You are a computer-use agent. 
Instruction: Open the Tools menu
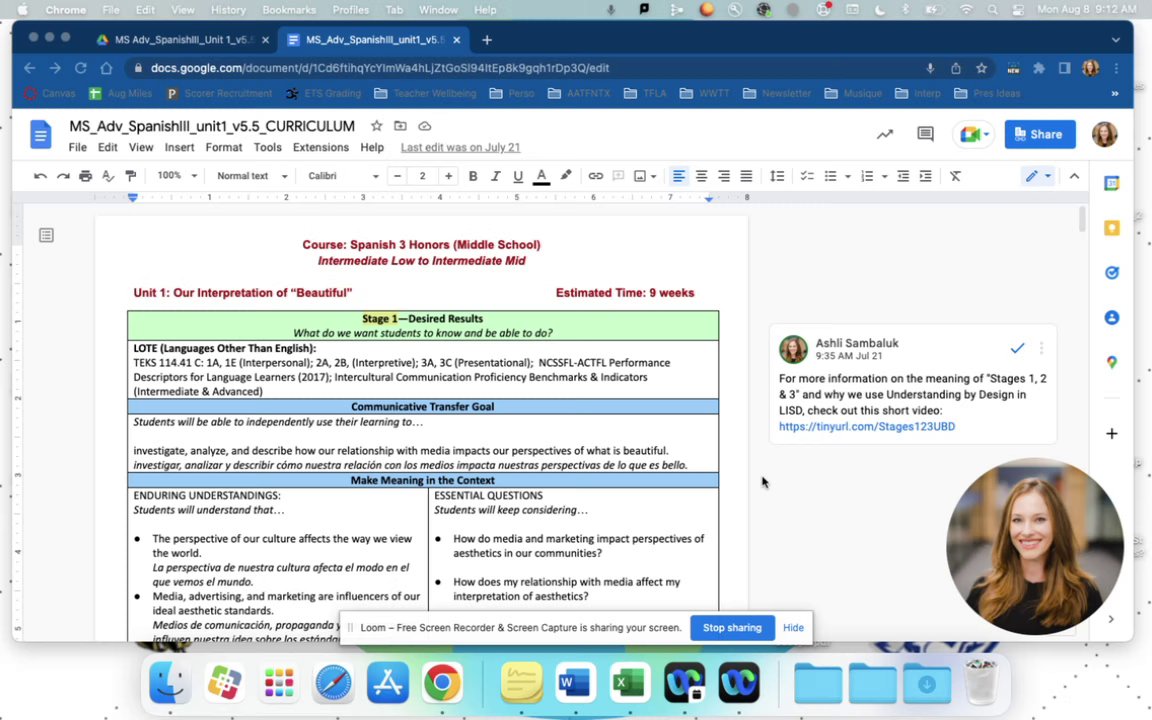point(267,148)
